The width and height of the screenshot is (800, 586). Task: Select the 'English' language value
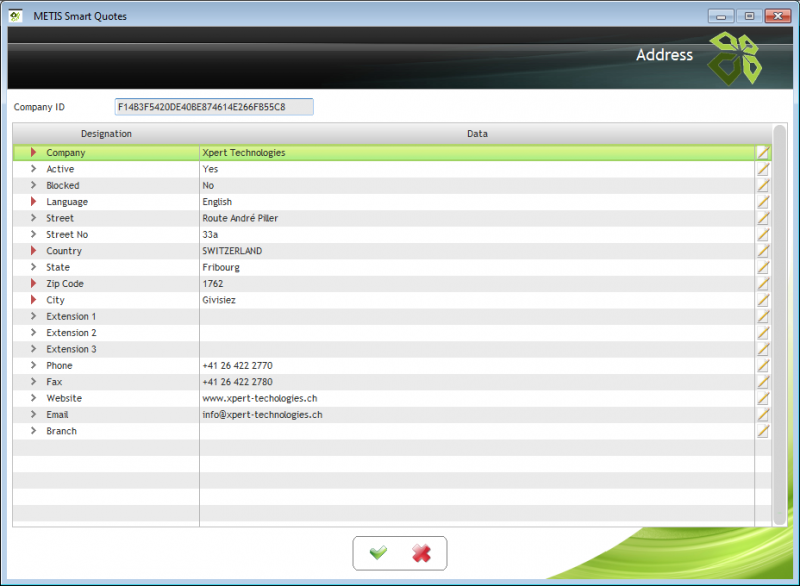tap(217, 202)
